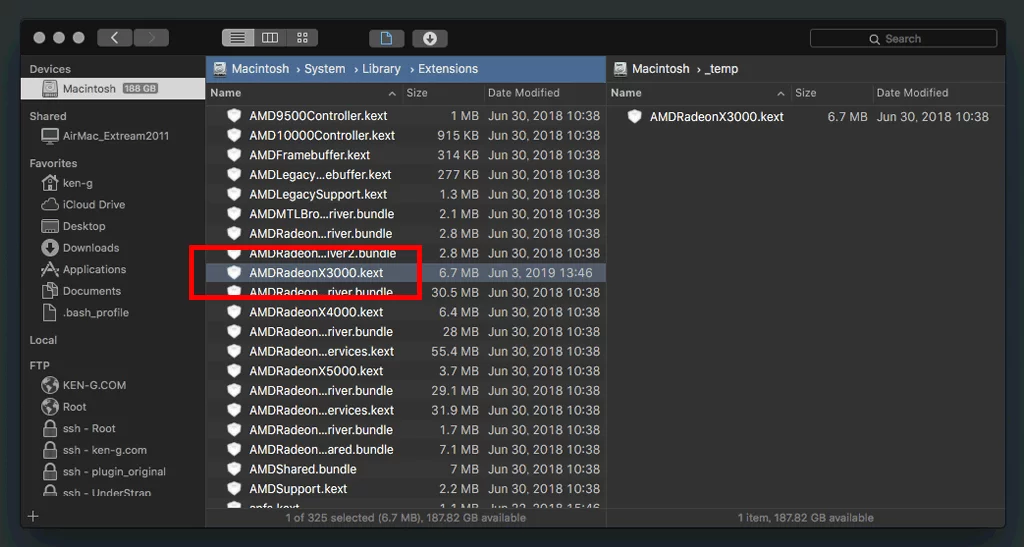Open Applications favorite in sidebar
The height and width of the screenshot is (547, 1024).
click(x=84, y=269)
